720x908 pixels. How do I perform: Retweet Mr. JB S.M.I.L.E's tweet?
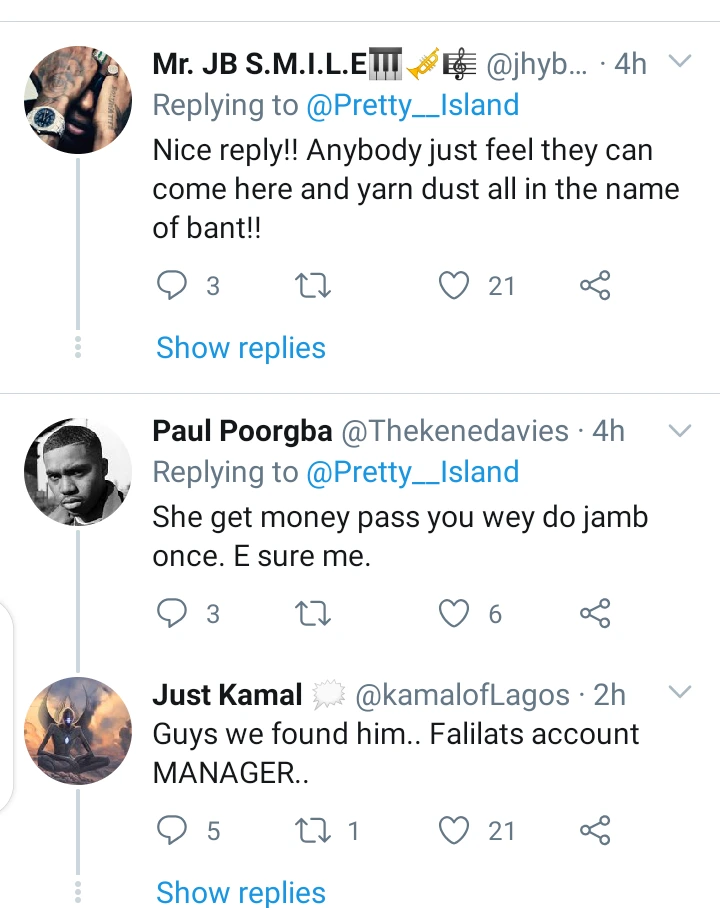click(x=315, y=287)
